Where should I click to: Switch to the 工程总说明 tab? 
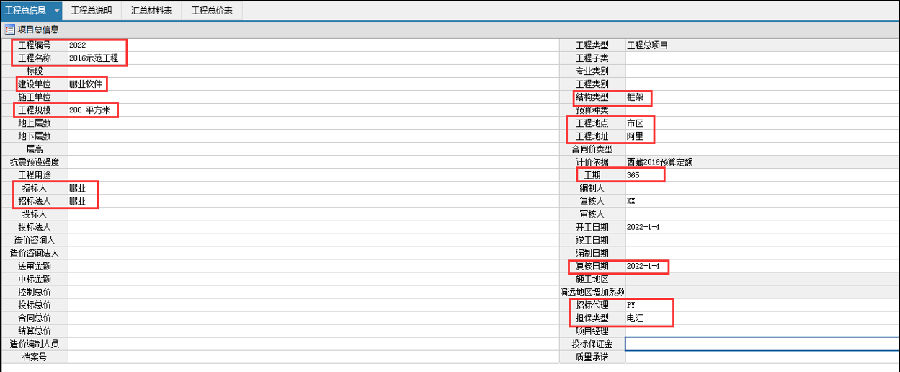point(92,10)
